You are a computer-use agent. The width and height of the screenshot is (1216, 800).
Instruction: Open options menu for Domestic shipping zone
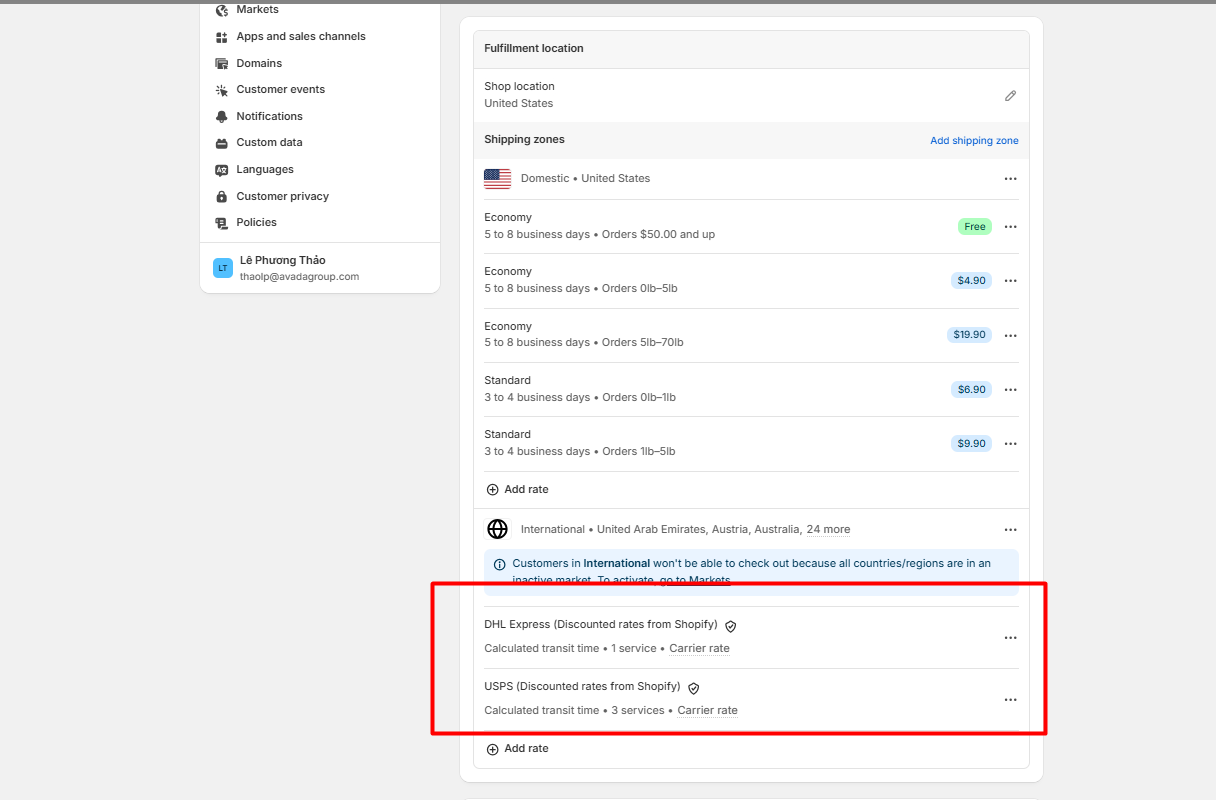pyautogui.click(x=1010, y=179)
